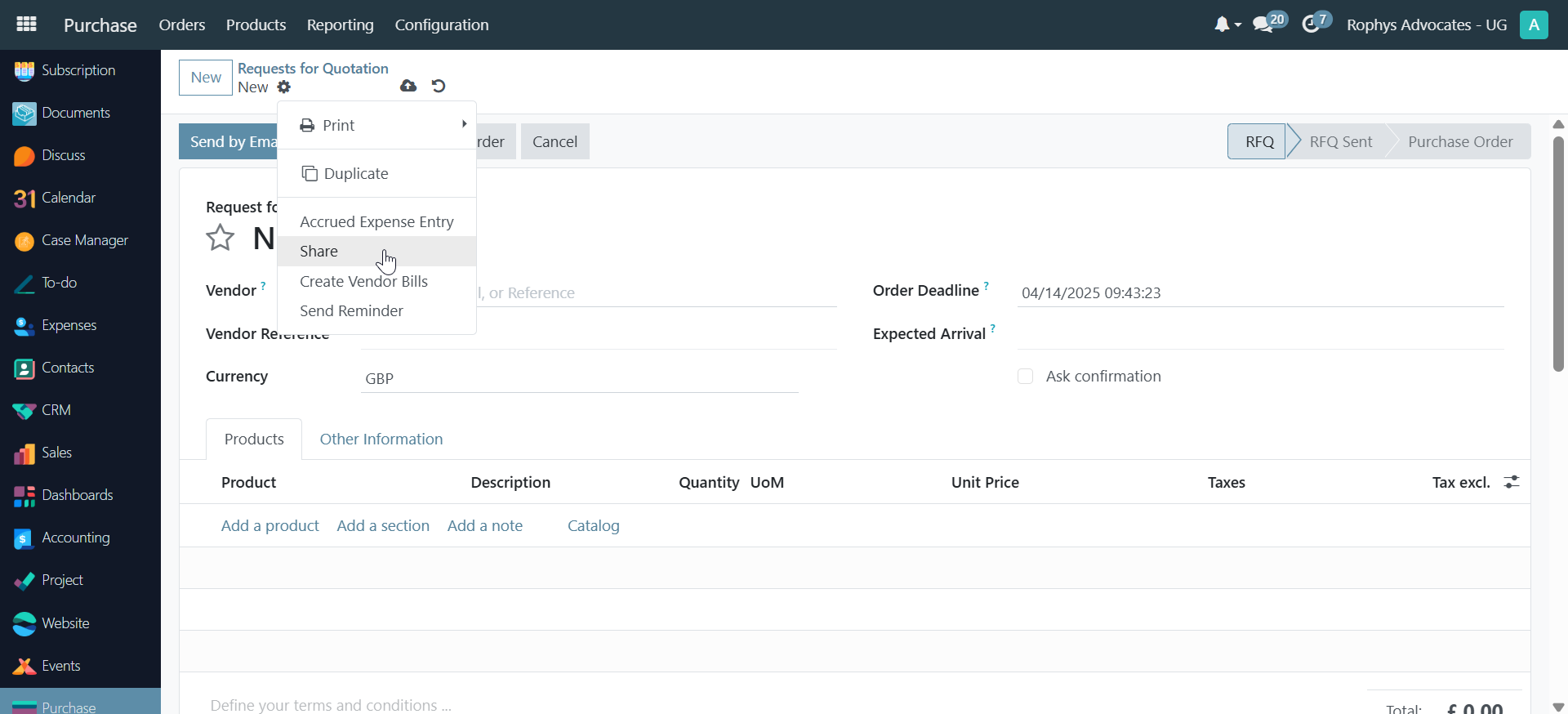1568x714 pixels.
Task: Open activities clock with 7 items
Action: pos(1316,23)
